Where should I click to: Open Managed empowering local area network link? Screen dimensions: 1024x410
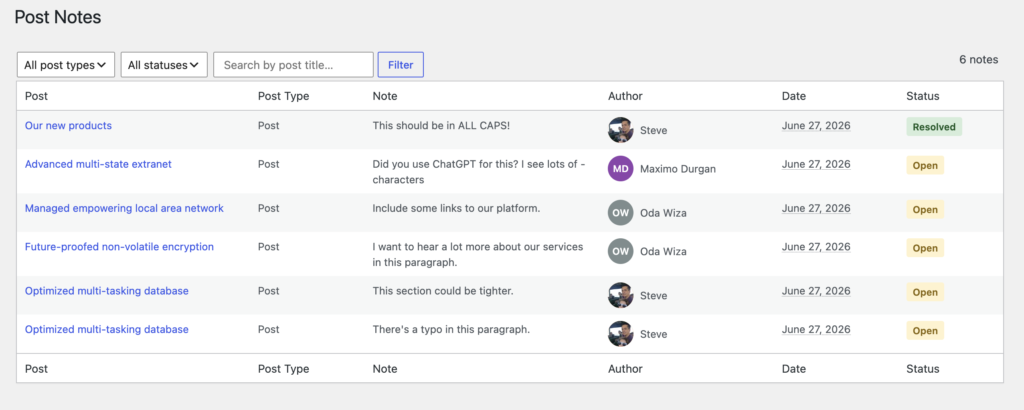coord(124,208)
